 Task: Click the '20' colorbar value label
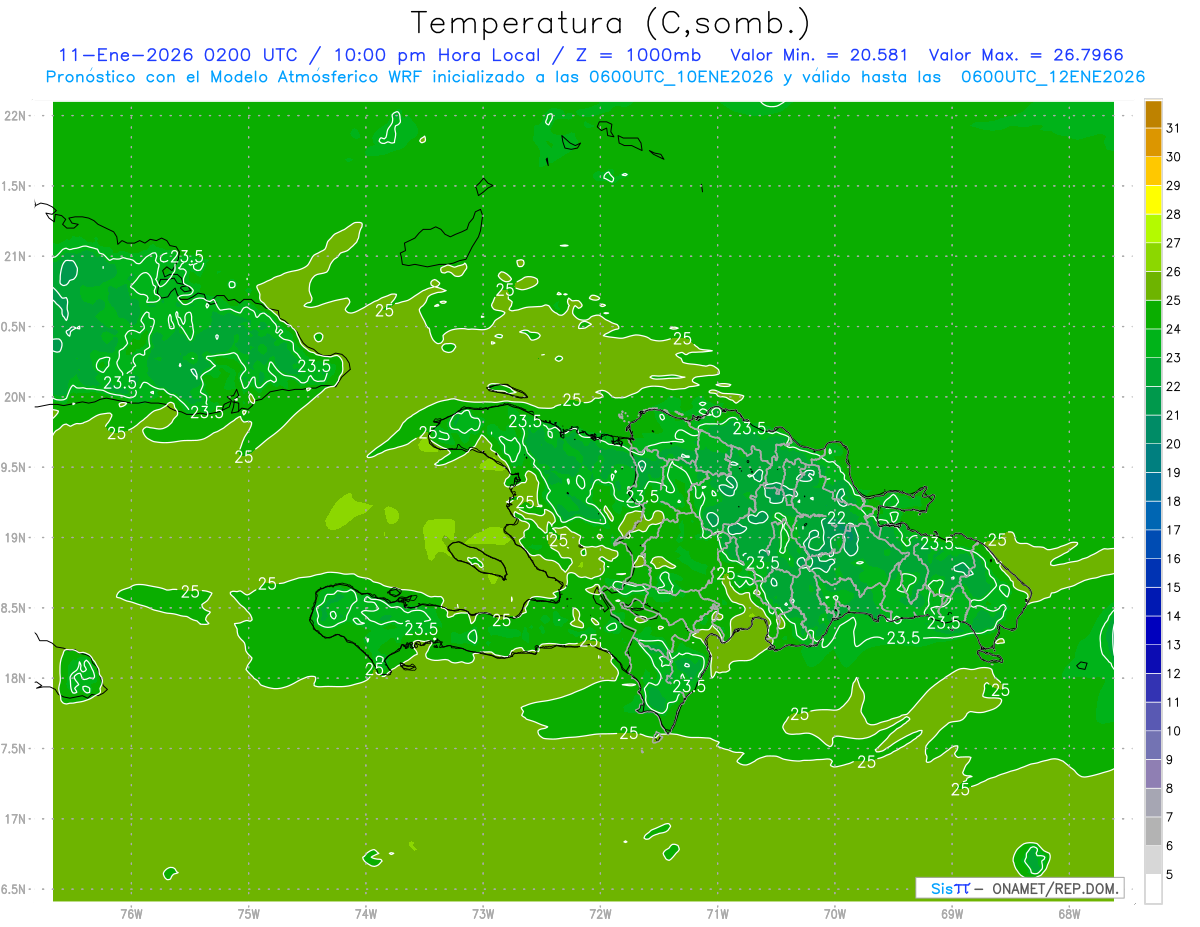pyautogui.click(x=1174, y=444)
